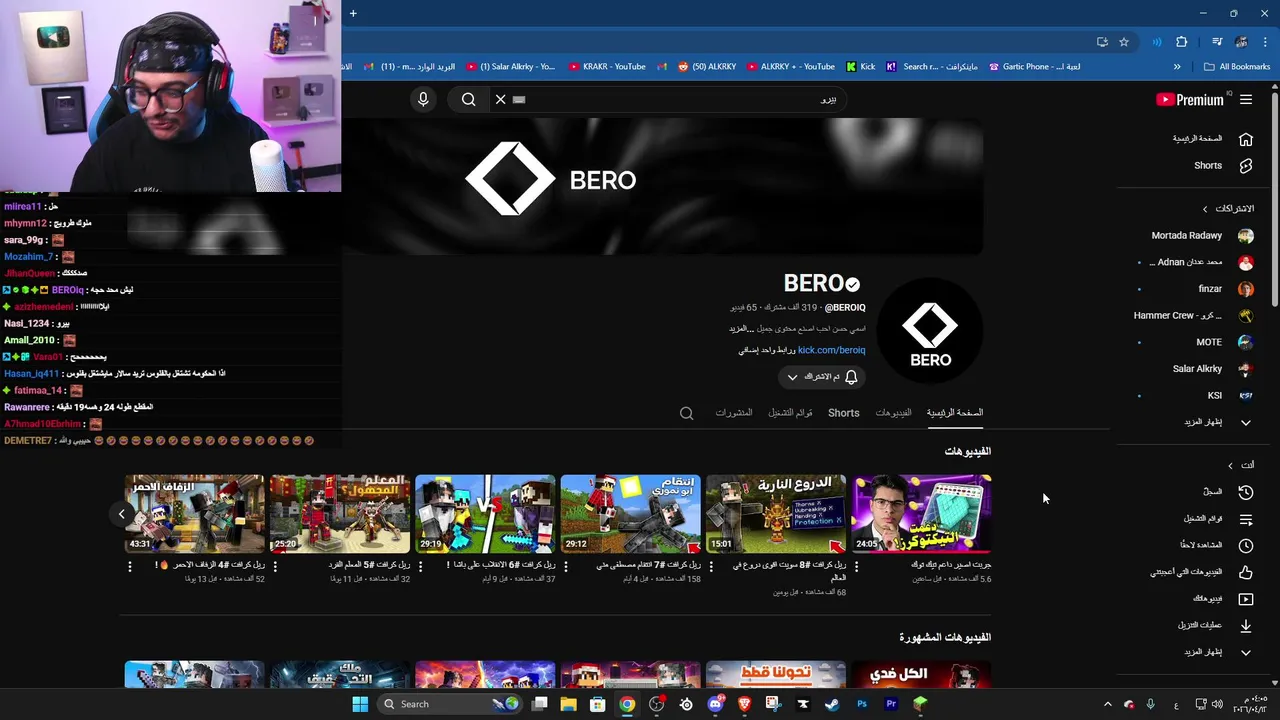Open the Chrome extensions puzzle icon
Screen dimensions: 1280x720
(1182, 42)
